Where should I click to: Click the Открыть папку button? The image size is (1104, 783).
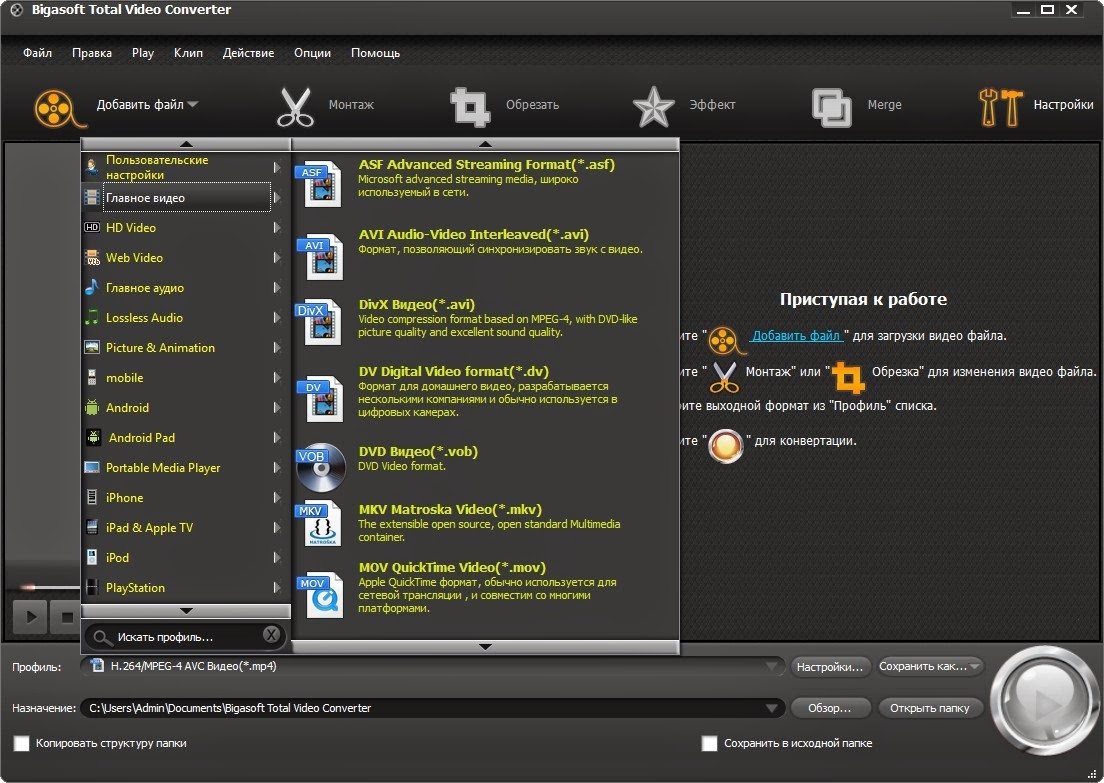930,708
